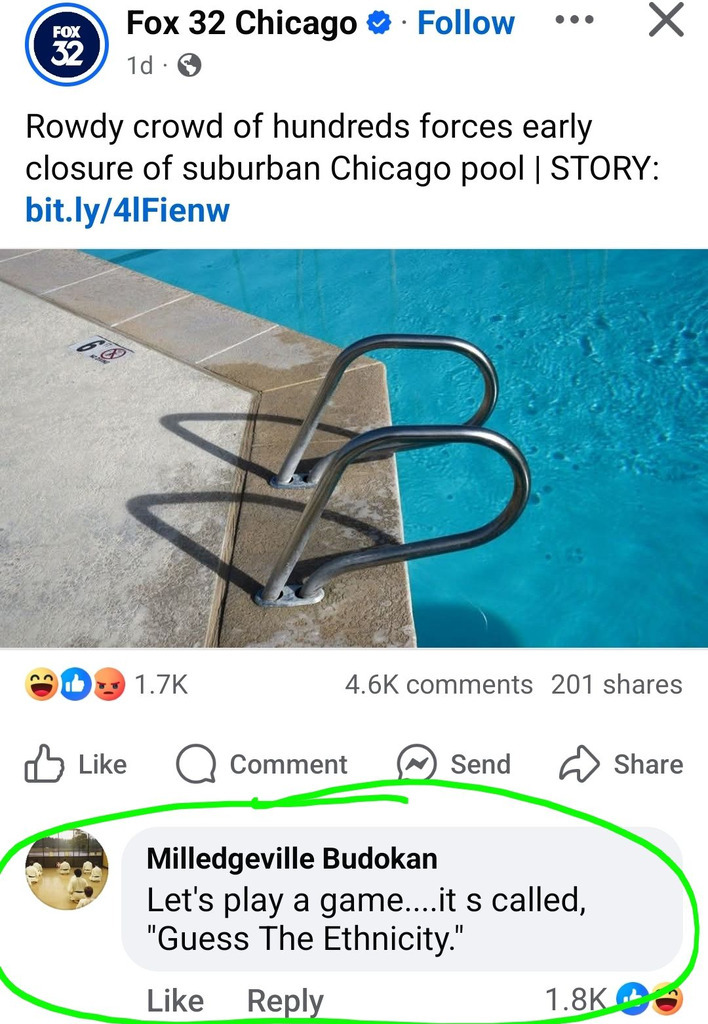Image resolution: width=708 pixels, height=1024 pixels.
Task: Open the swimming pool photo
Action: [x=354, y=448]
